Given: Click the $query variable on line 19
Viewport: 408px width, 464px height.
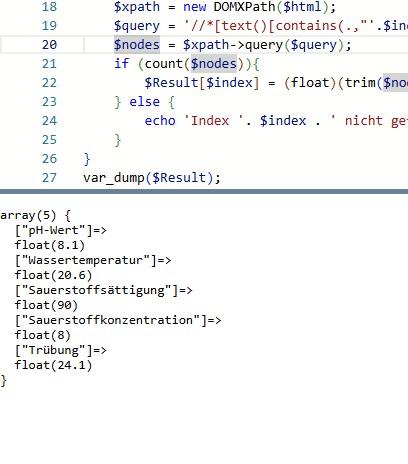Looking at the screenshot, I should [x=137, y=26].
